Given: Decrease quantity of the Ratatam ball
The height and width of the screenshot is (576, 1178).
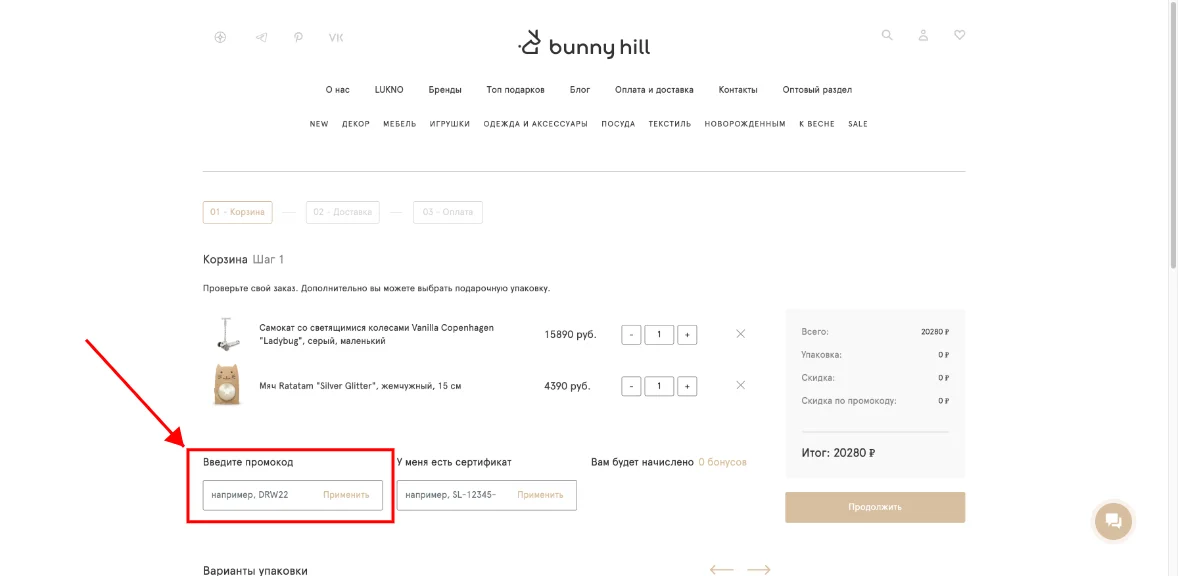Looking at the screenshot, I should (631, 385).
